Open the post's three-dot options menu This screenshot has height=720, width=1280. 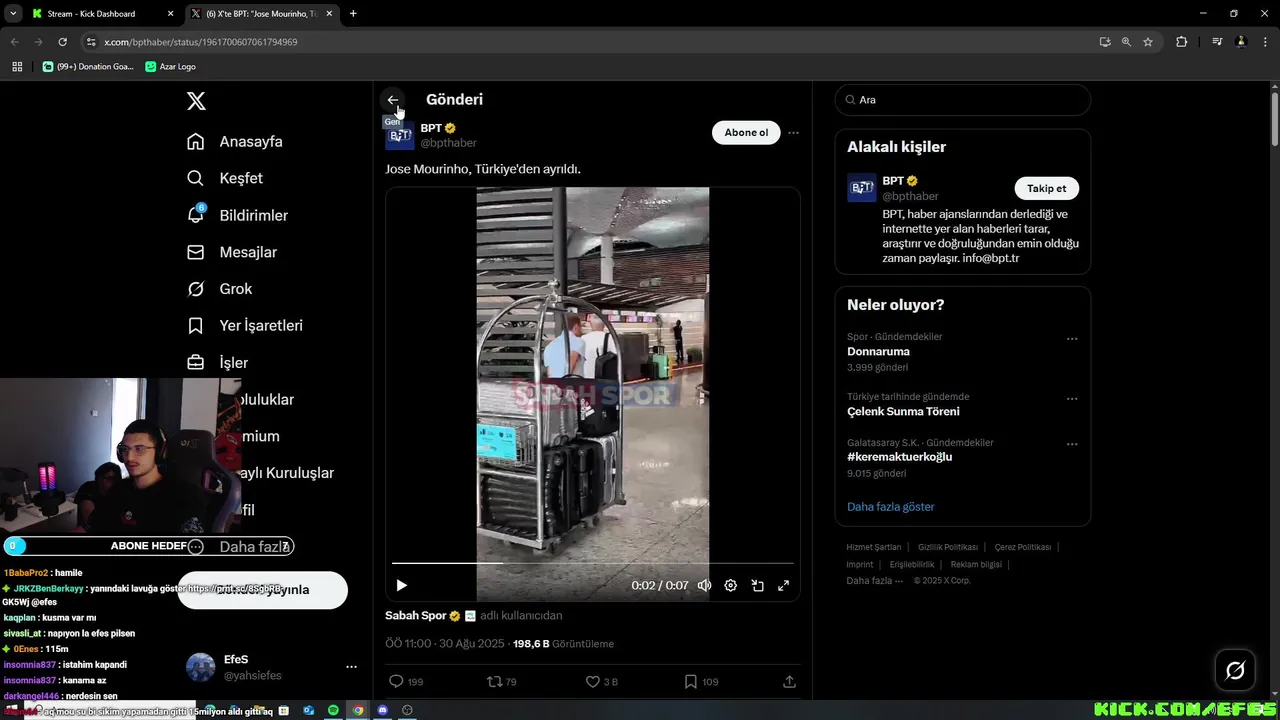(793, 133)
